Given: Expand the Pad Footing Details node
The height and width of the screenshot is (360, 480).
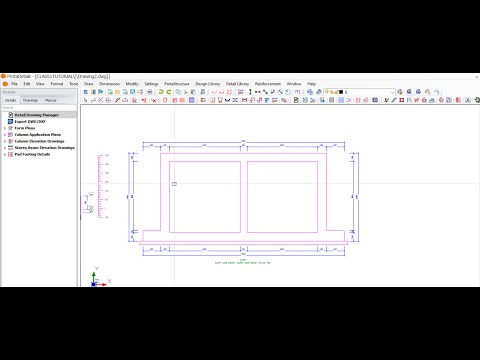Looking at the screenshot, I should tap(5, 154).
